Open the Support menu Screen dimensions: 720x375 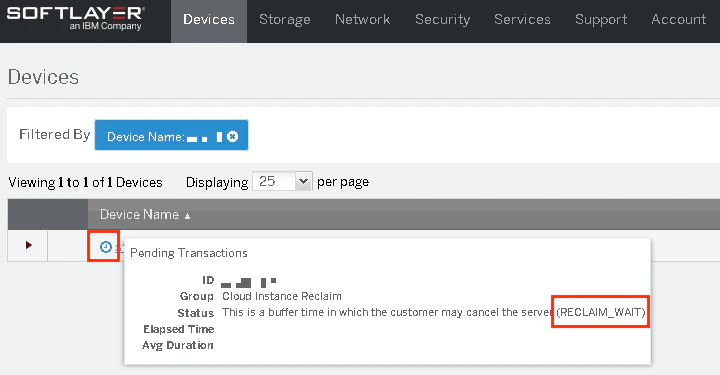tap(601, 19)
